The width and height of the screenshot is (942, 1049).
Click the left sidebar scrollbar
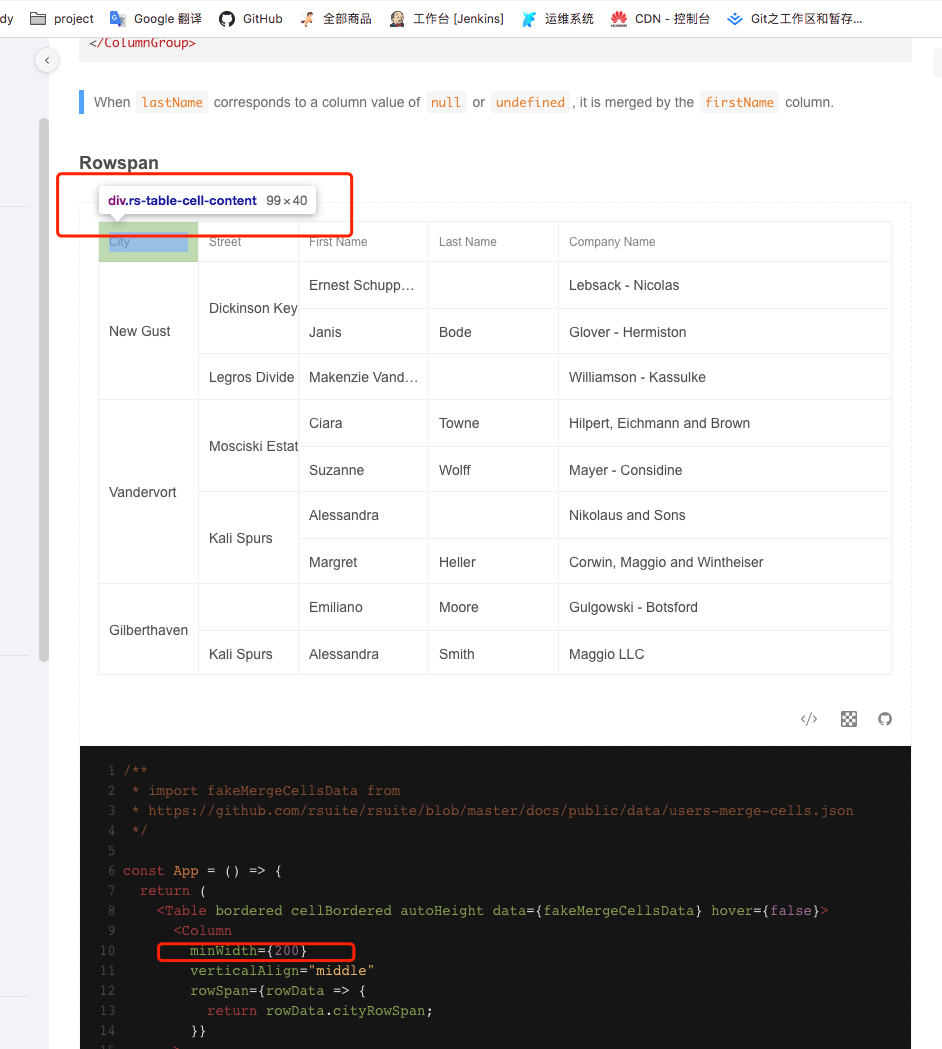pos(41,380)
